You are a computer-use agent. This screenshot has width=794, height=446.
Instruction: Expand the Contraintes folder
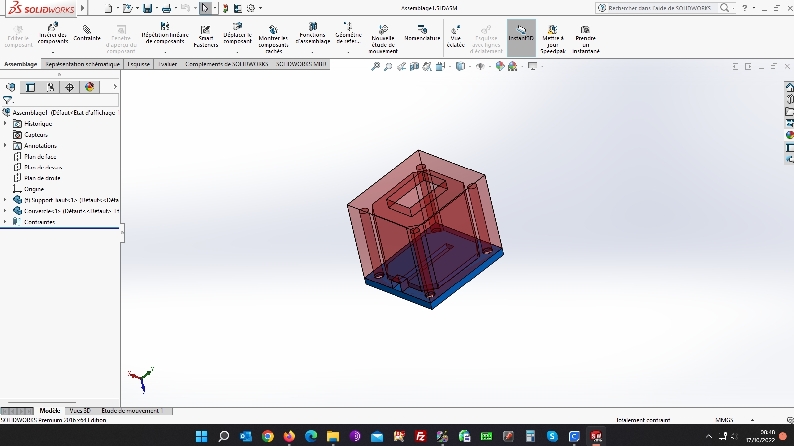click(x=5, y=222)
